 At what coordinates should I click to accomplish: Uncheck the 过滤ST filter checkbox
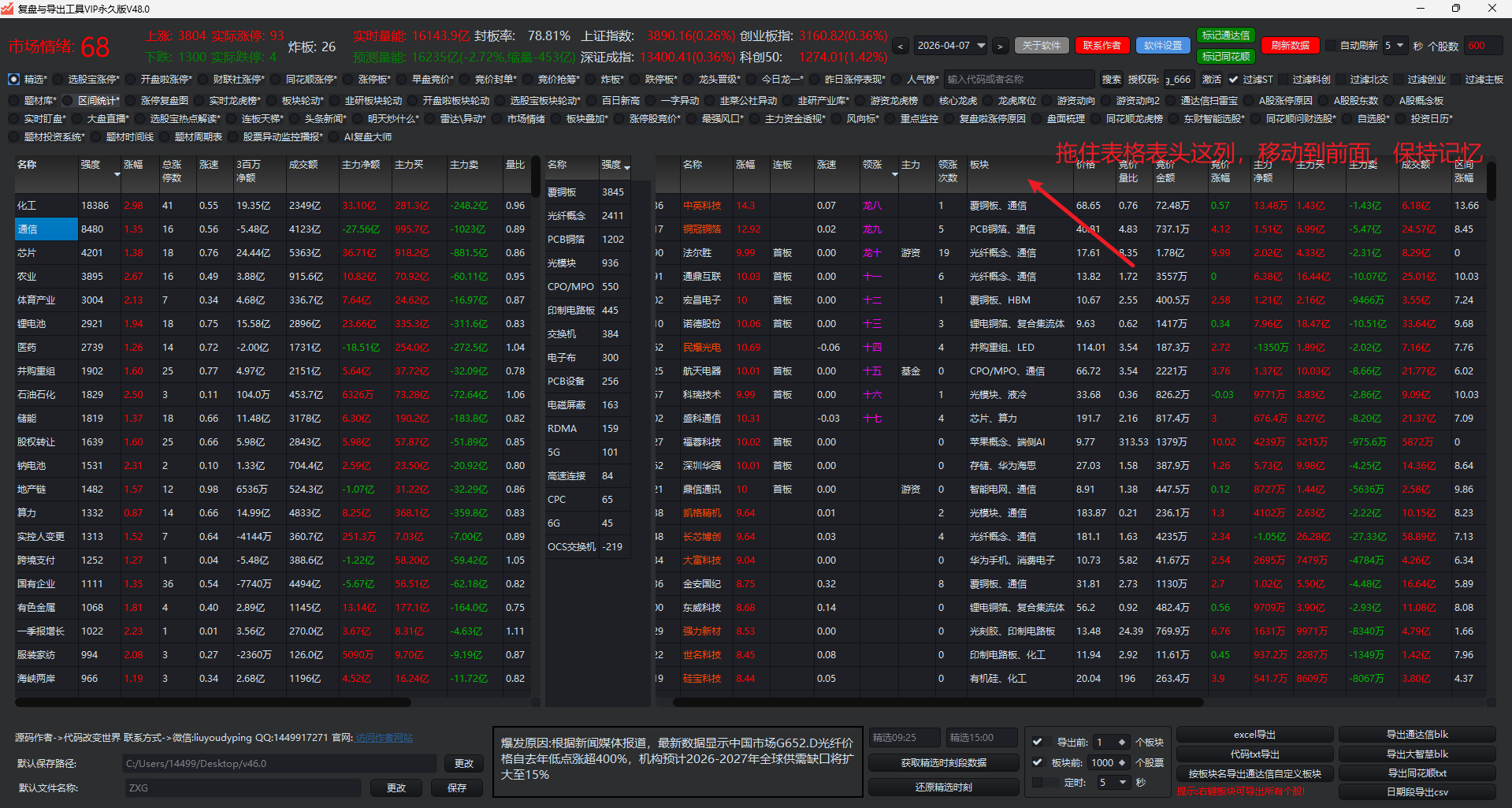click(x=1233, y=80)
